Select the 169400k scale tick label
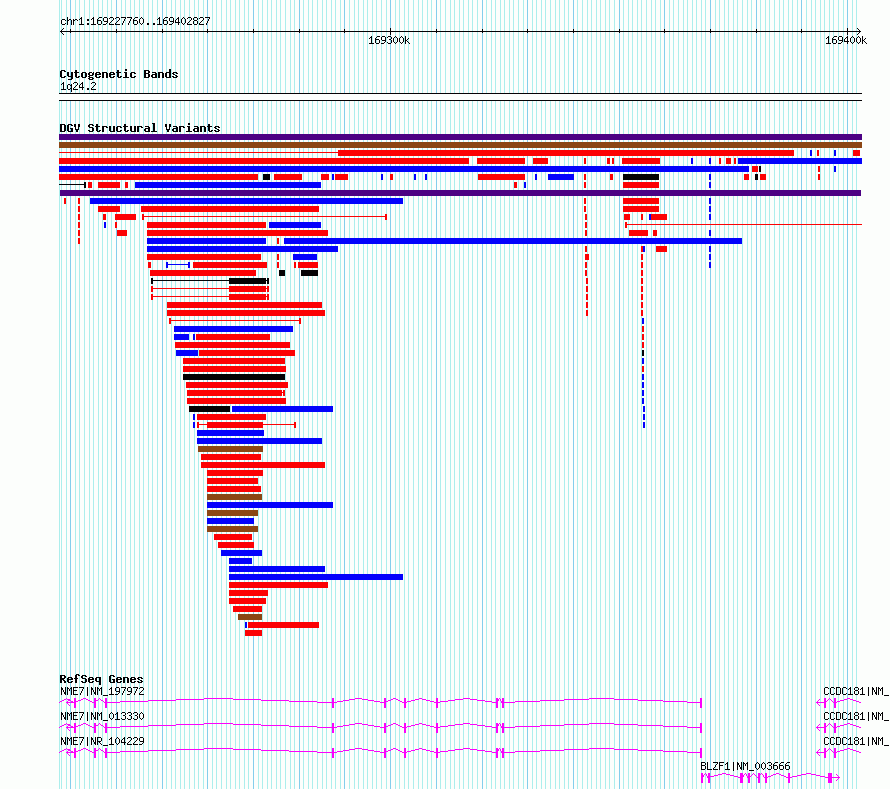Screen dimensions: 890x789 coord(846,40)
